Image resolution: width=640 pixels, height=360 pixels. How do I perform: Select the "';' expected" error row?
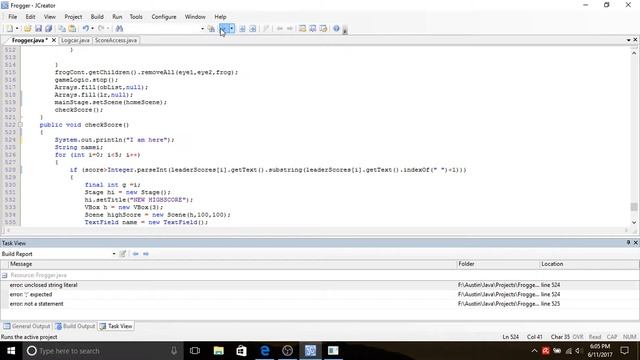[x=320, y=294]
